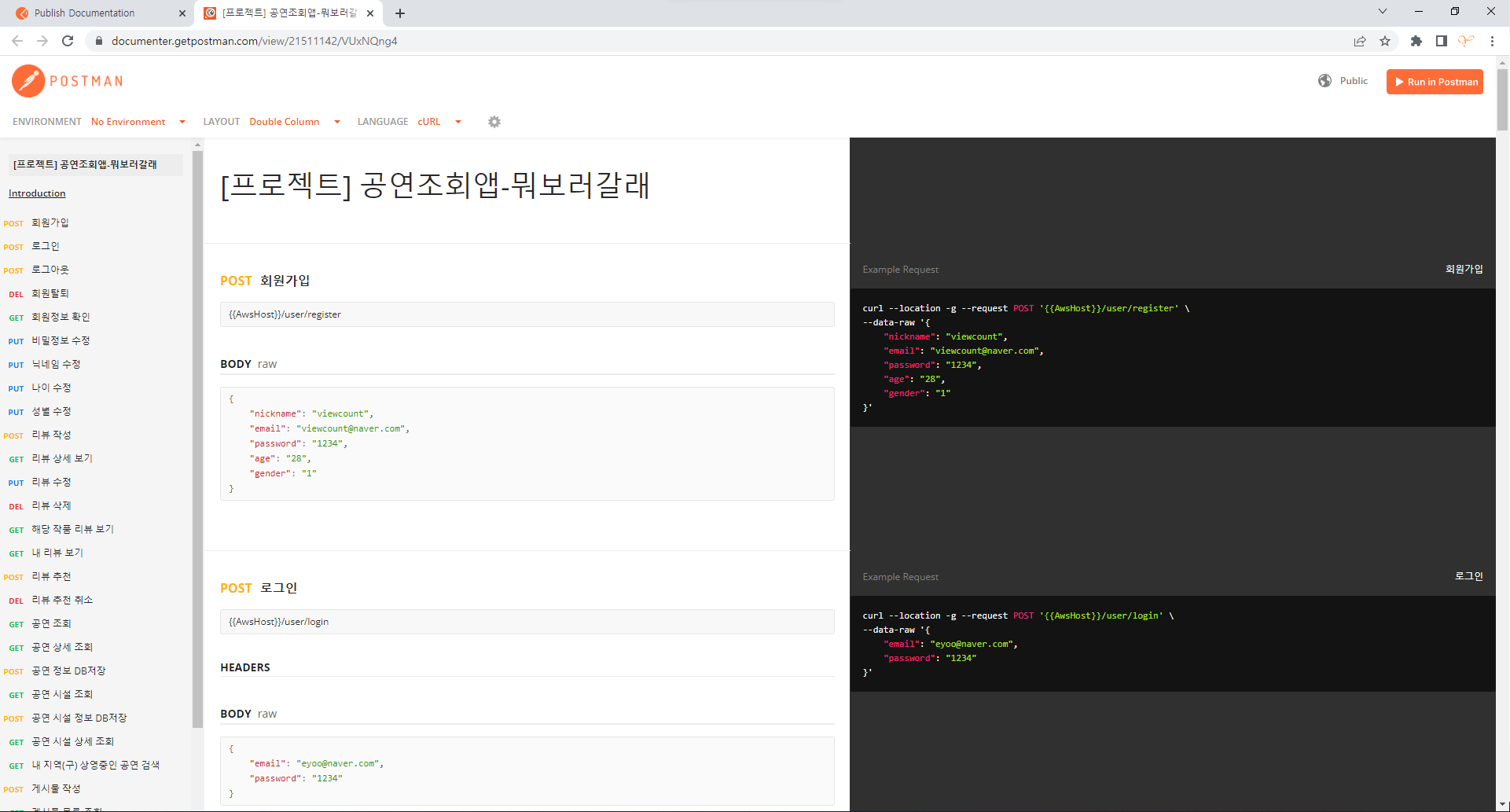The image size is (1510, 812).
Task: Select the 공연조회앱-뭐보러갈래 browser tab
Action: pyautogui.click(x=287, y=13)
